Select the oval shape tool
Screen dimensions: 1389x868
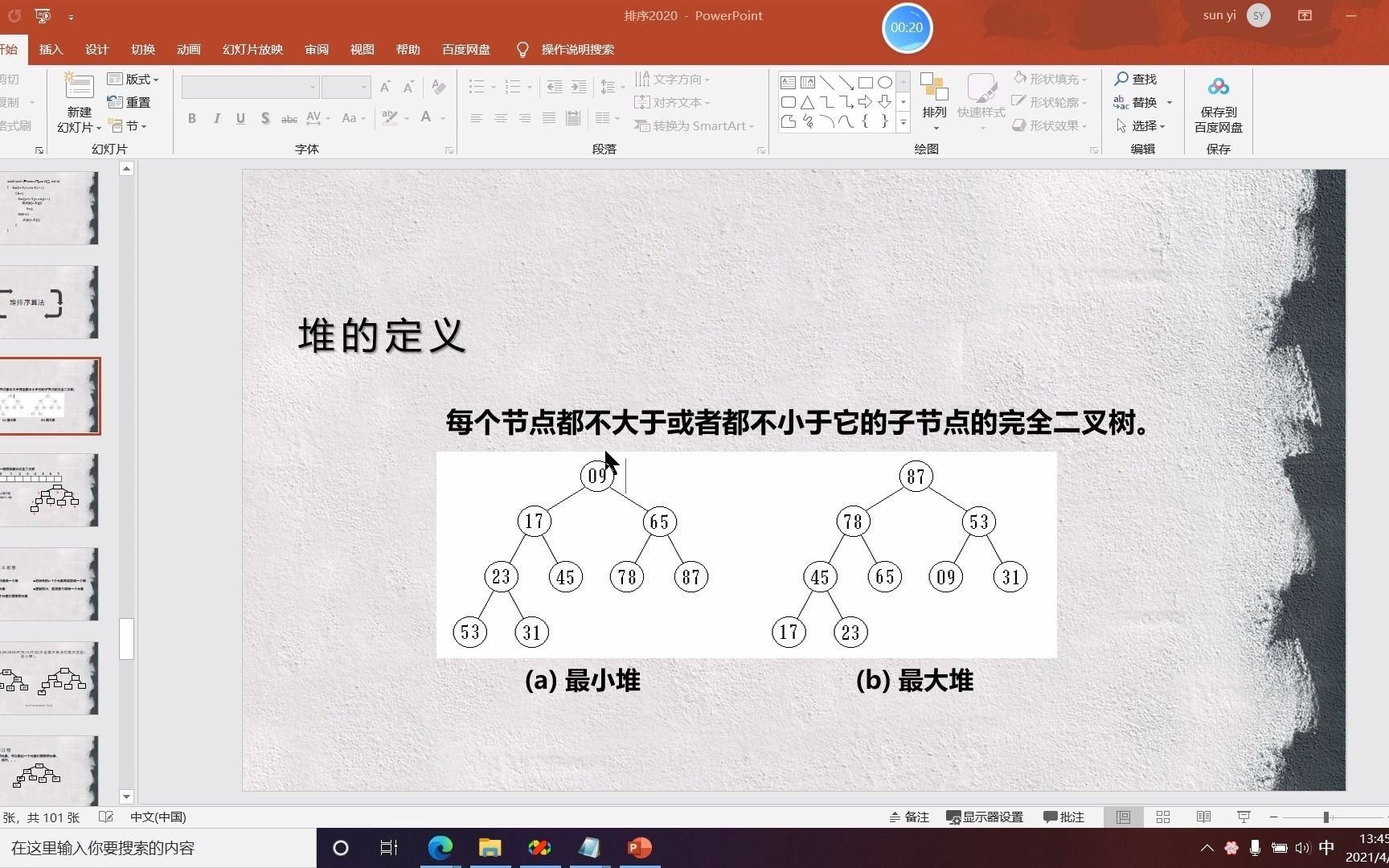pyautogui.click(x=885, y=82)
